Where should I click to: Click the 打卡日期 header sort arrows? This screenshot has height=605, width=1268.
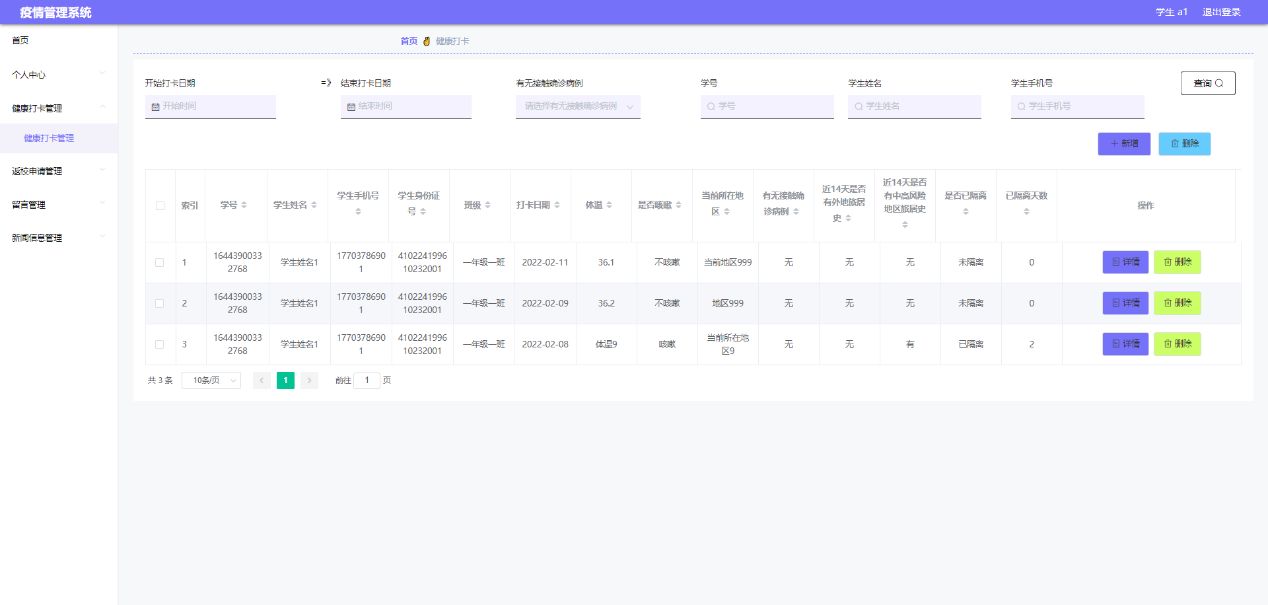[558, 205]
